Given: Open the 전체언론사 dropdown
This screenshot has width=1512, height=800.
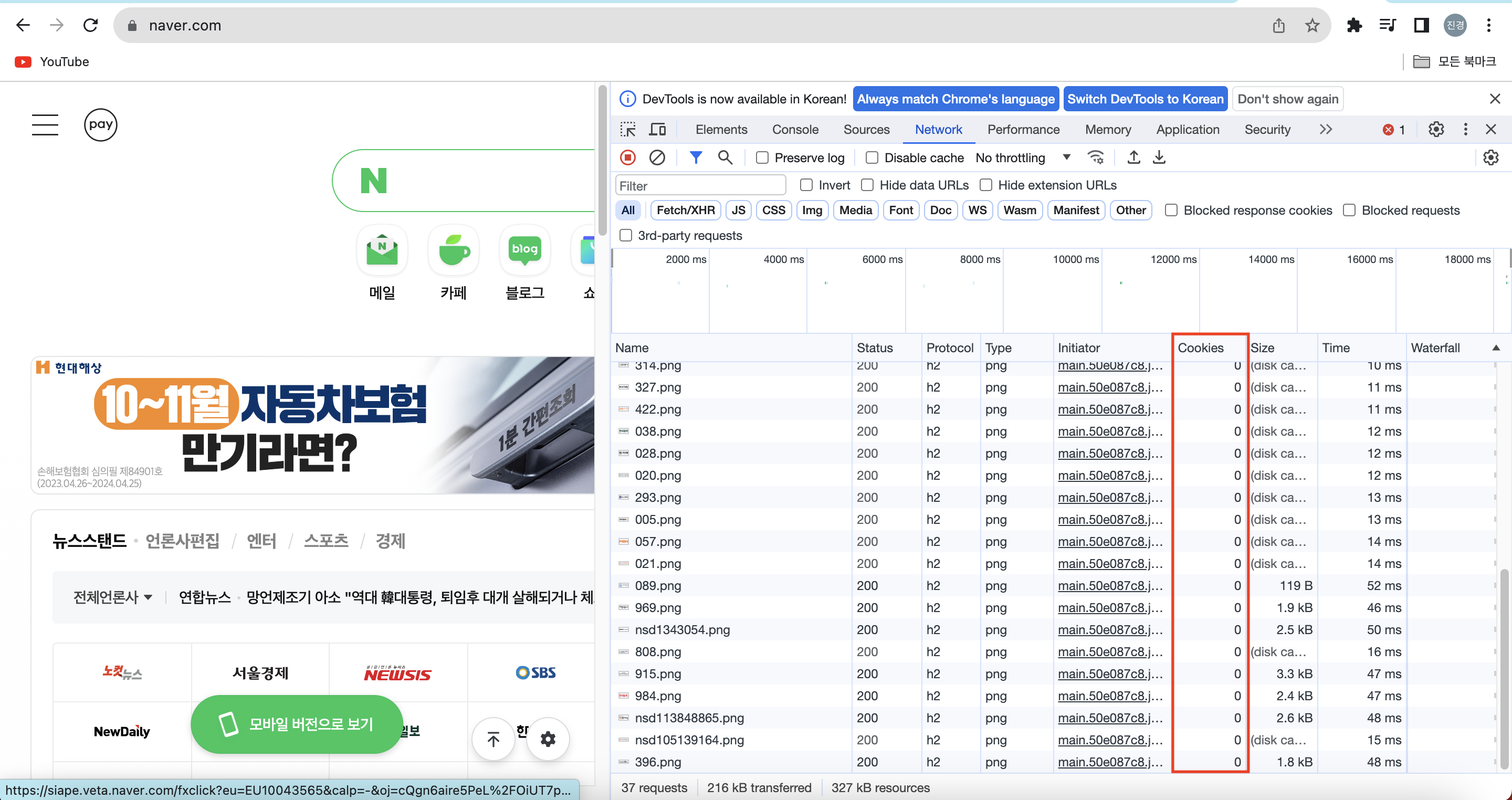Looking at the screenshot, I should click(x=112, y=597).
